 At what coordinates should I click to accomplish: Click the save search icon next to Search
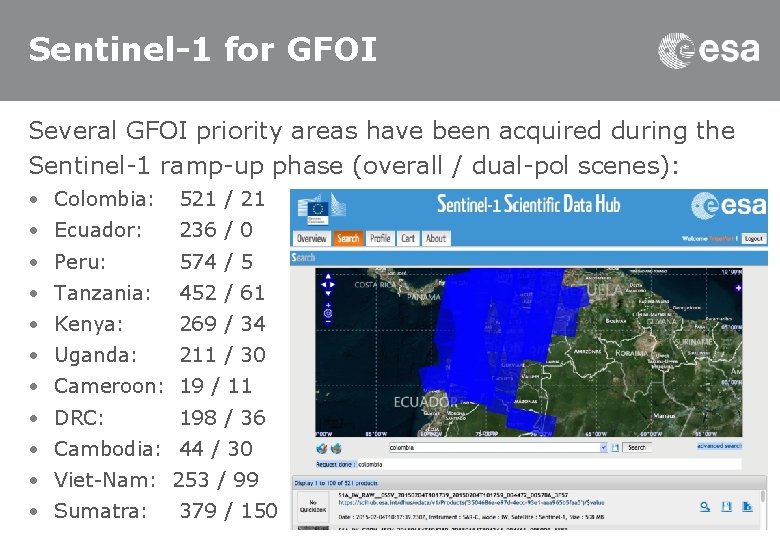[x=615, y=448]
